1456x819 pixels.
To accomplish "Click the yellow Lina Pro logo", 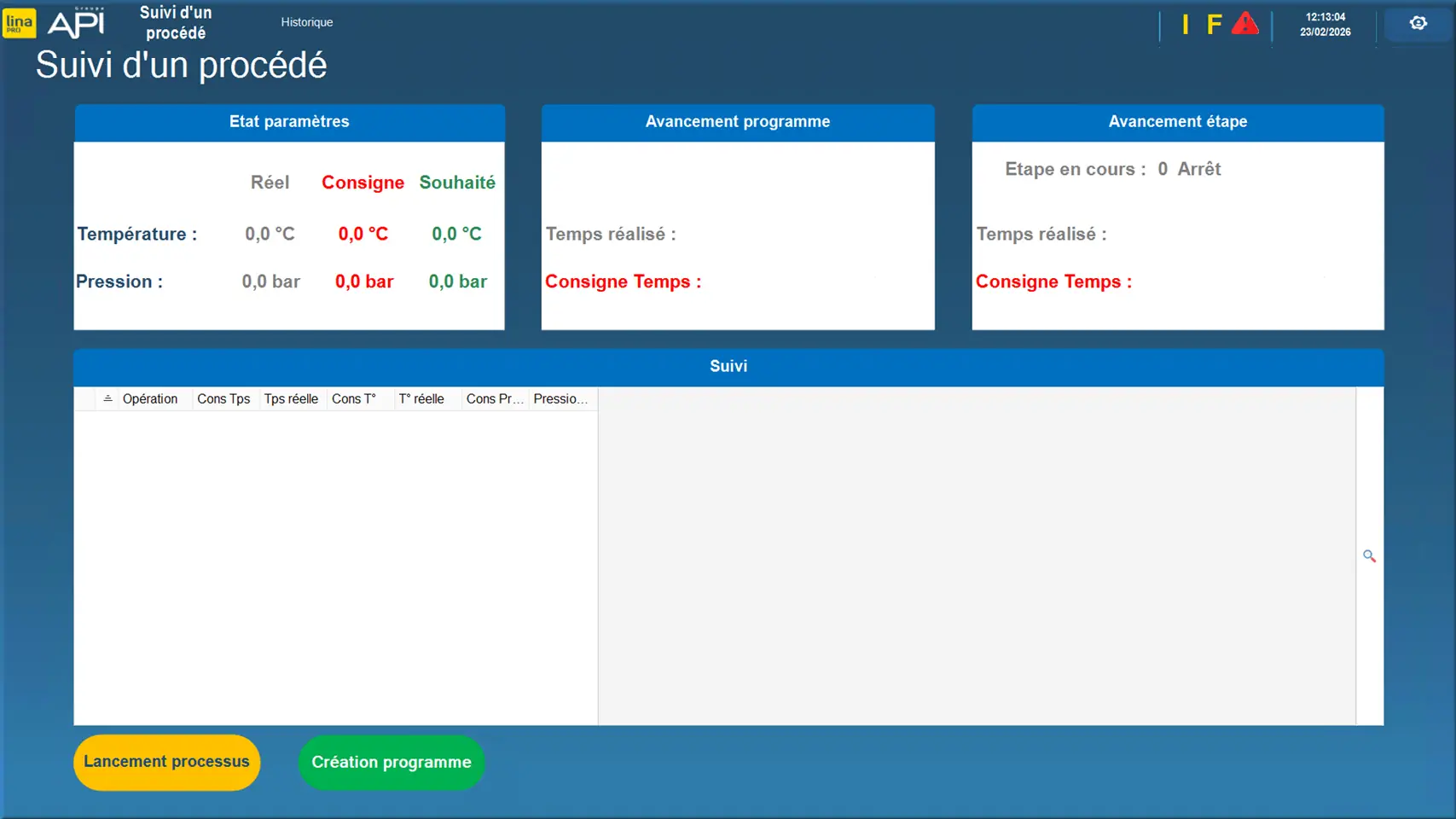I will pyautogui.click(x=19, y=23).
